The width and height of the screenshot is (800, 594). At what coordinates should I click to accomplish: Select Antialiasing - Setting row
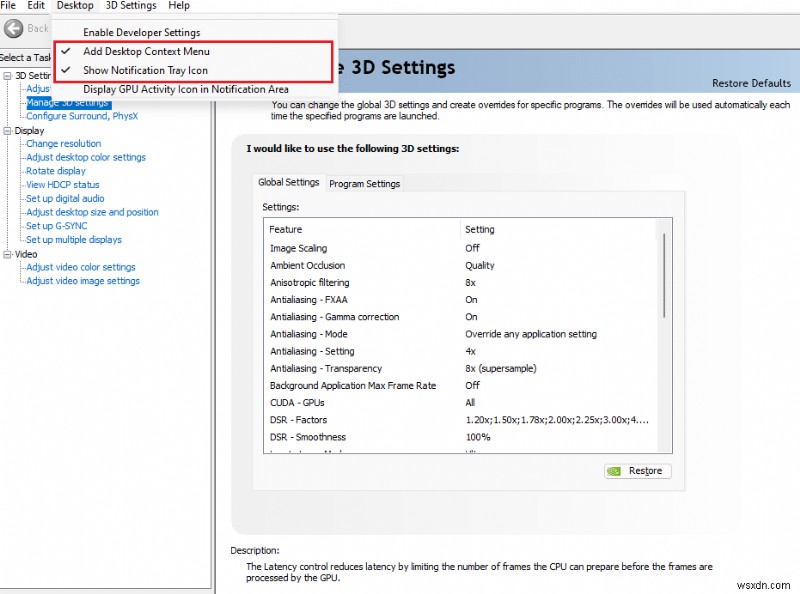pyautogui.click(x=459, y=351)
